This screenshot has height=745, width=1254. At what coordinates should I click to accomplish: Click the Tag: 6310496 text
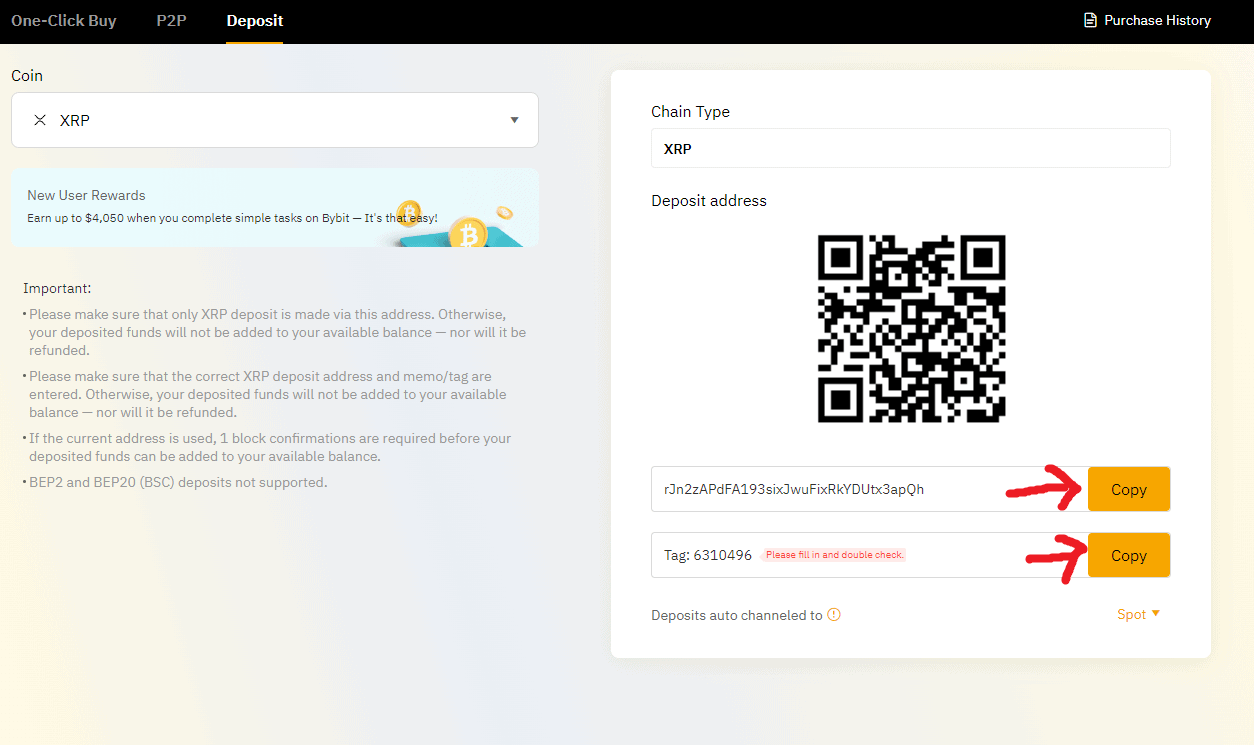707,556
